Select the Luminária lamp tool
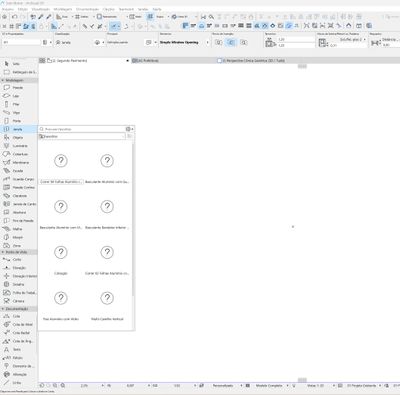The height and width of the screenshot is (395, 400). (x=18, y=146)
